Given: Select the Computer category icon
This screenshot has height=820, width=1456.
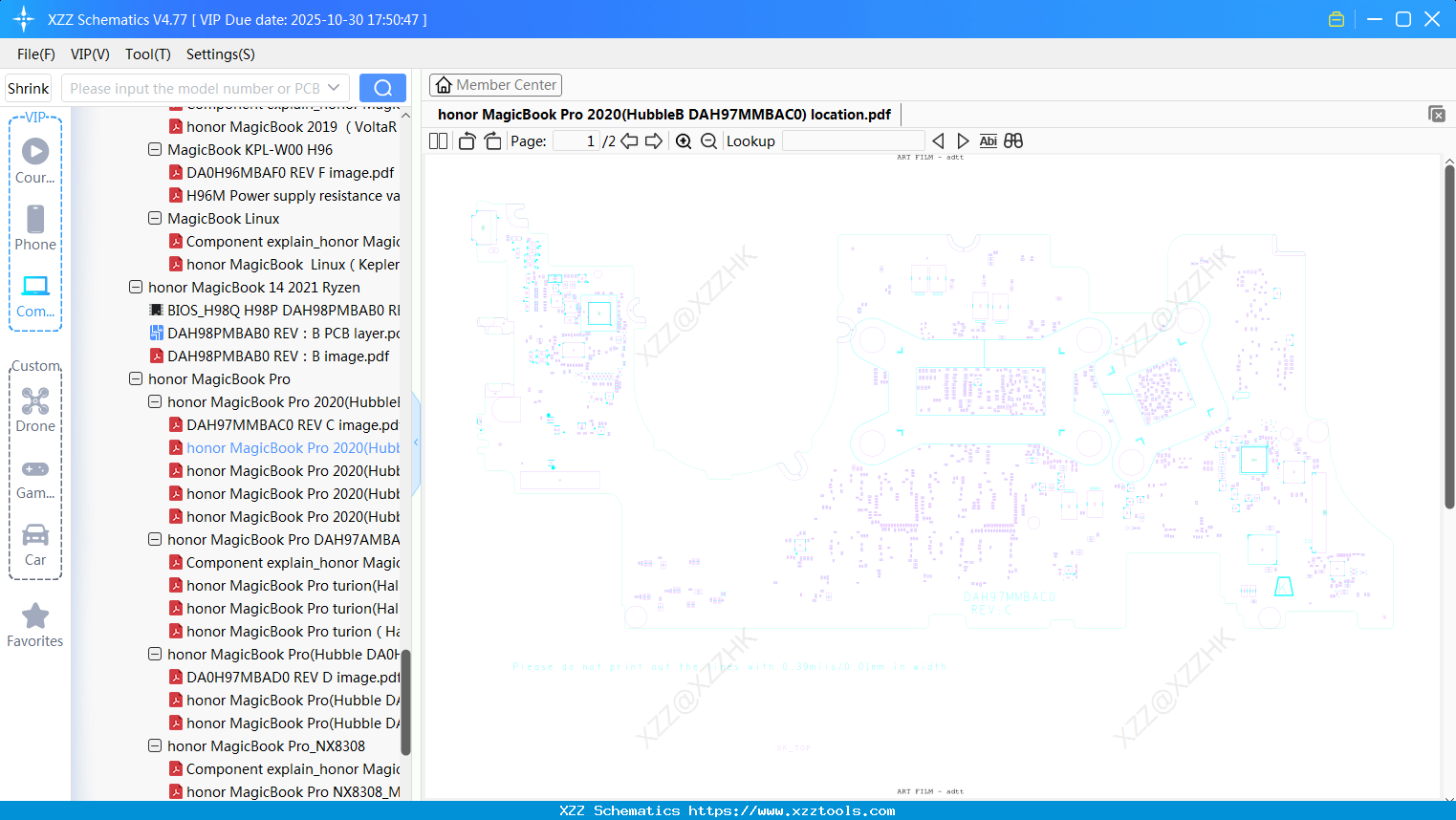Looking at the screenshot, I should click(35, 295).
